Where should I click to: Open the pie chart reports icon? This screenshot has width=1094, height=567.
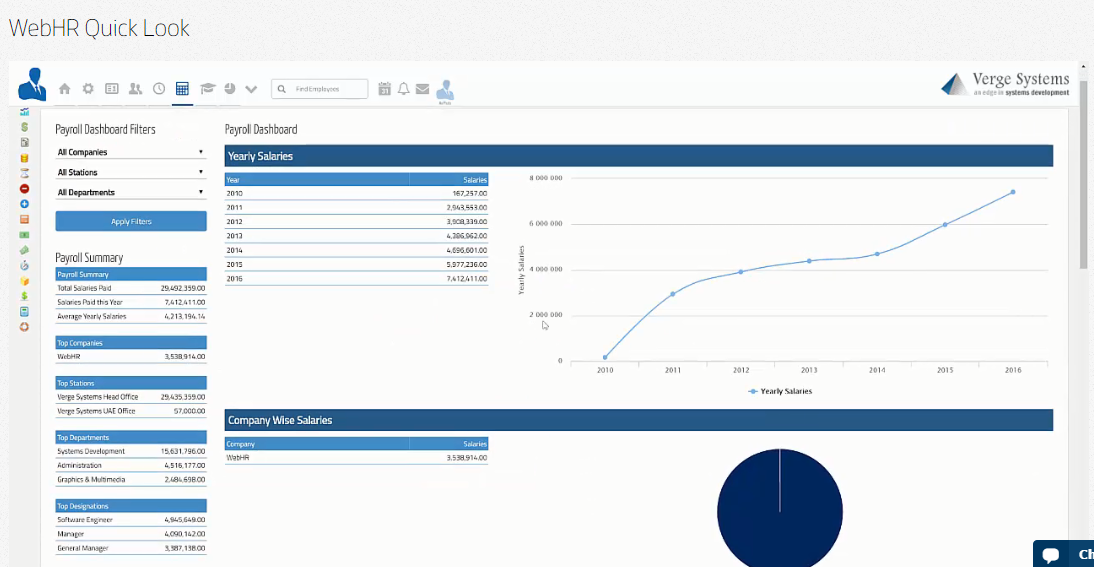click(x=230, y=89)
